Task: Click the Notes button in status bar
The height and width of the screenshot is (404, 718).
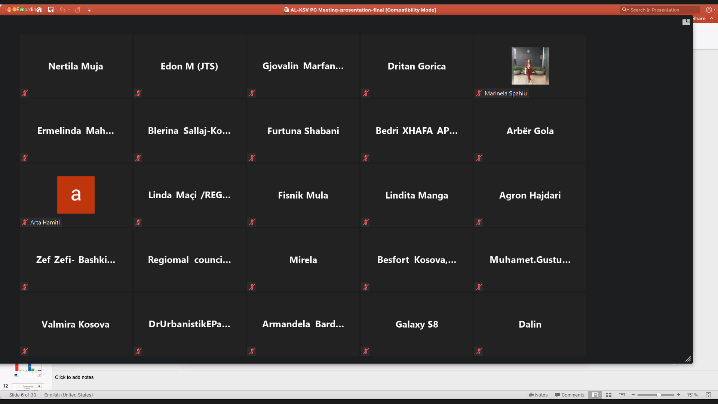Action: click(x=538, y=395)
